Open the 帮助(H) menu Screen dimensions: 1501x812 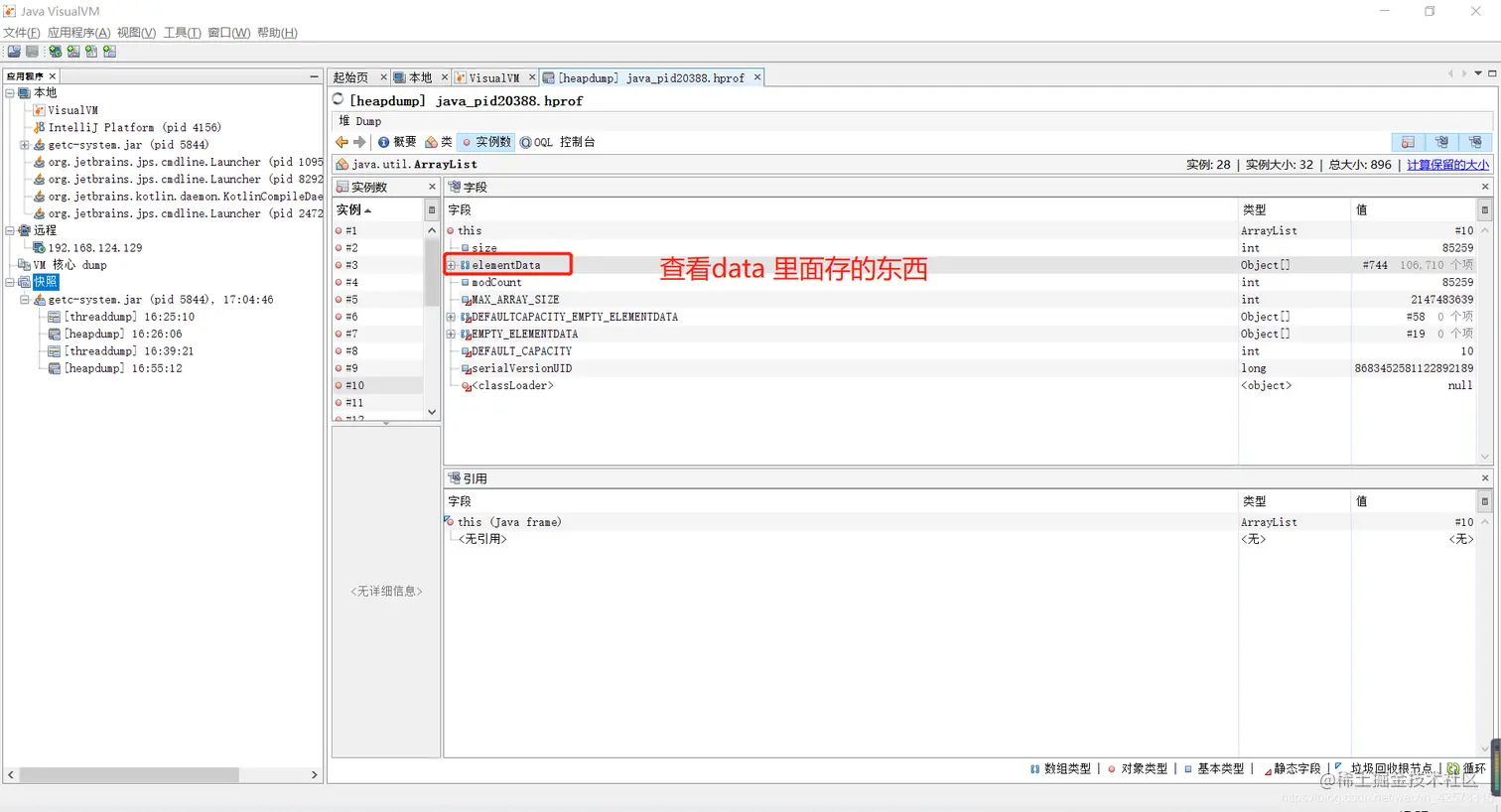pyautogui.click(x=277, y=33)
